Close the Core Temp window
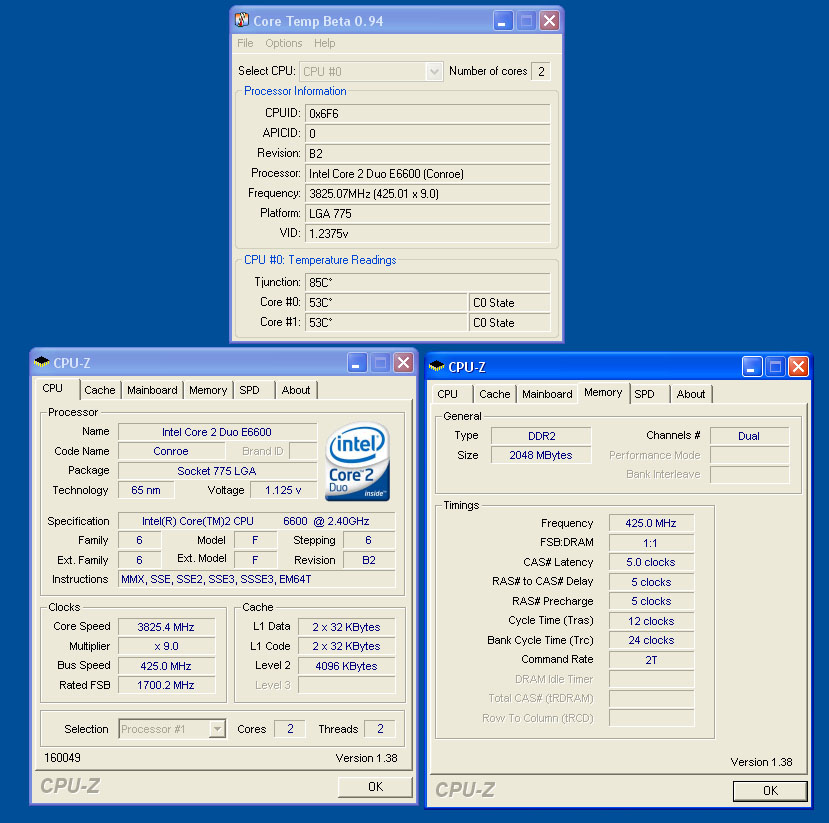 pyautogui.click(x=549, y=21)
